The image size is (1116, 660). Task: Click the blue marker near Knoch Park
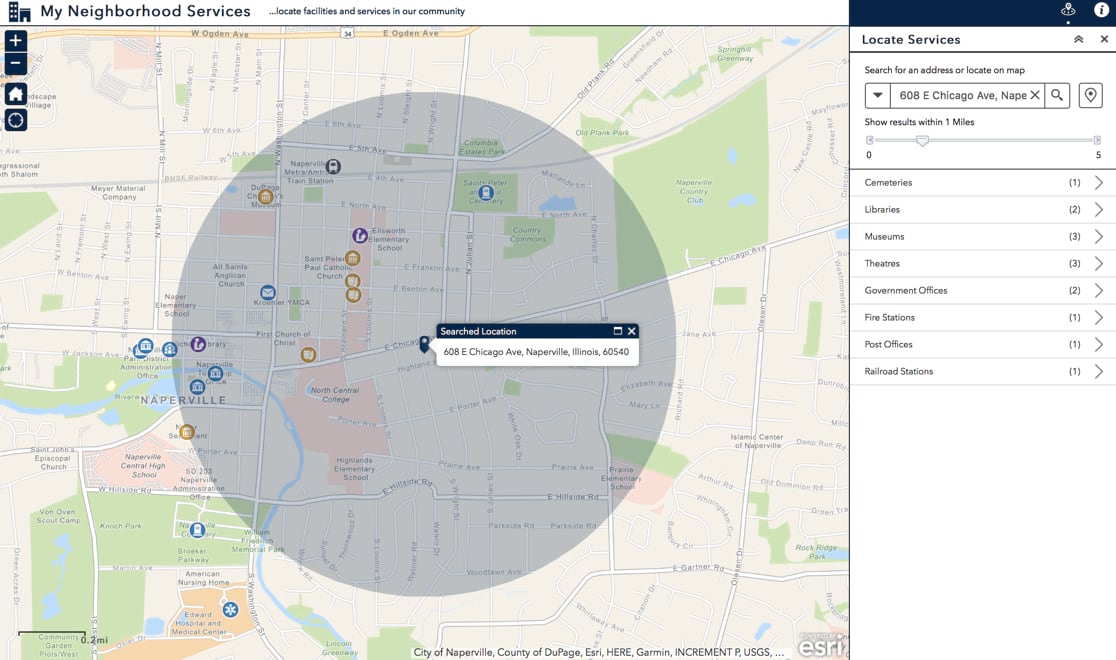click(197, 530)
